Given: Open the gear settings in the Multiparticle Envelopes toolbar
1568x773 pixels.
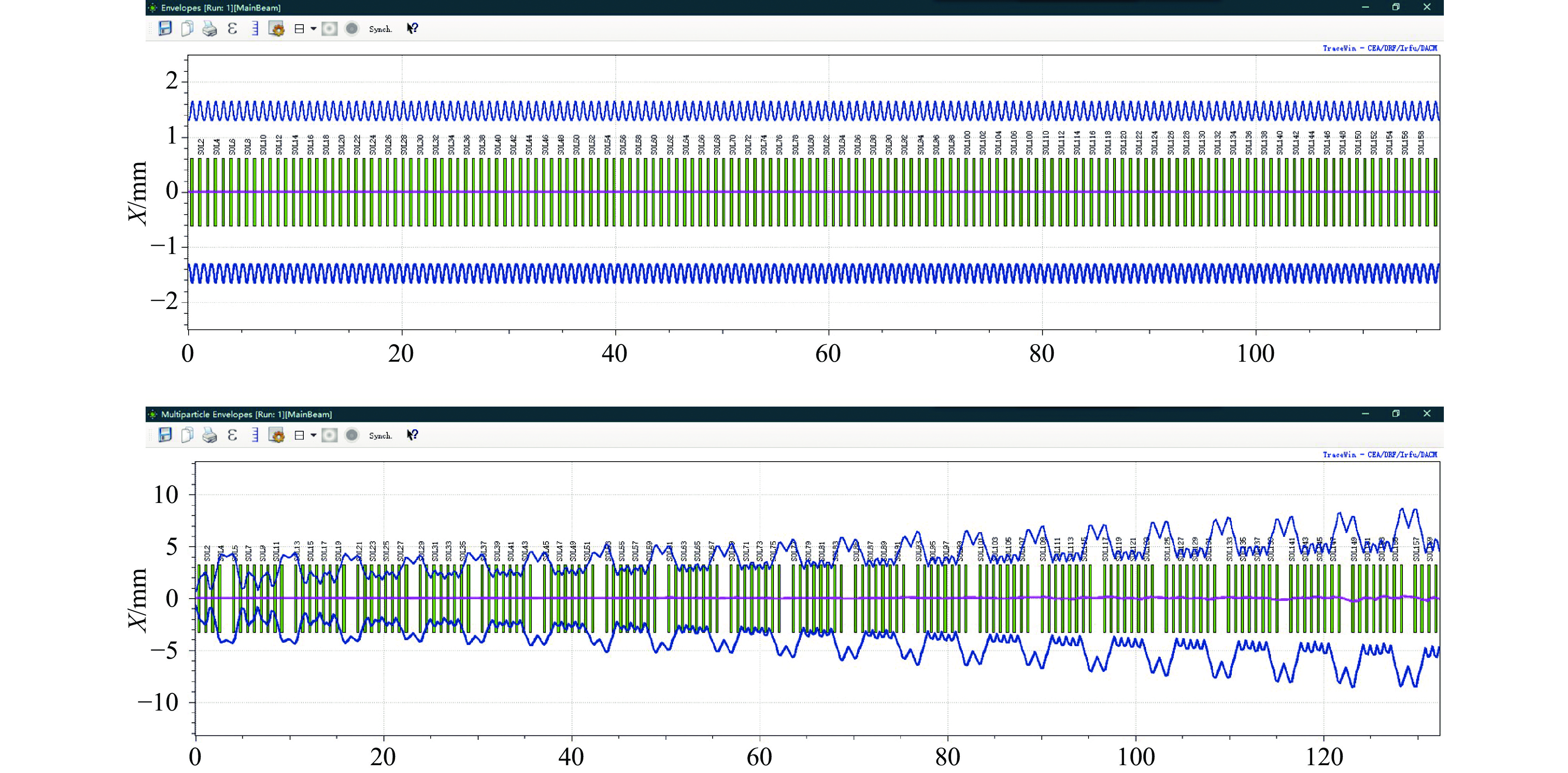Looking at the screenshot, I should (x=276, y=435).
